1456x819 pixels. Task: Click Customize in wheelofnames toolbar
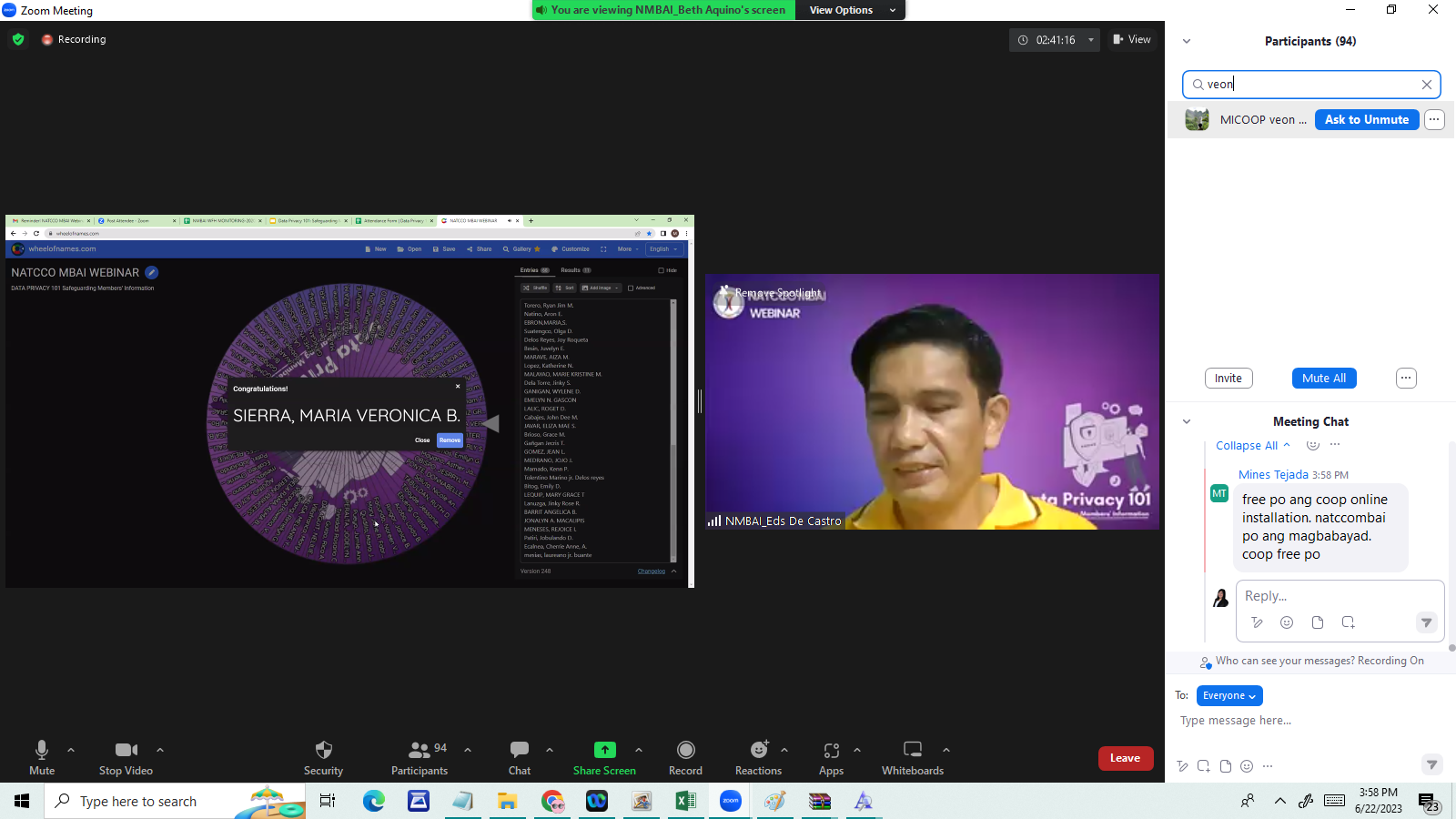571,248
